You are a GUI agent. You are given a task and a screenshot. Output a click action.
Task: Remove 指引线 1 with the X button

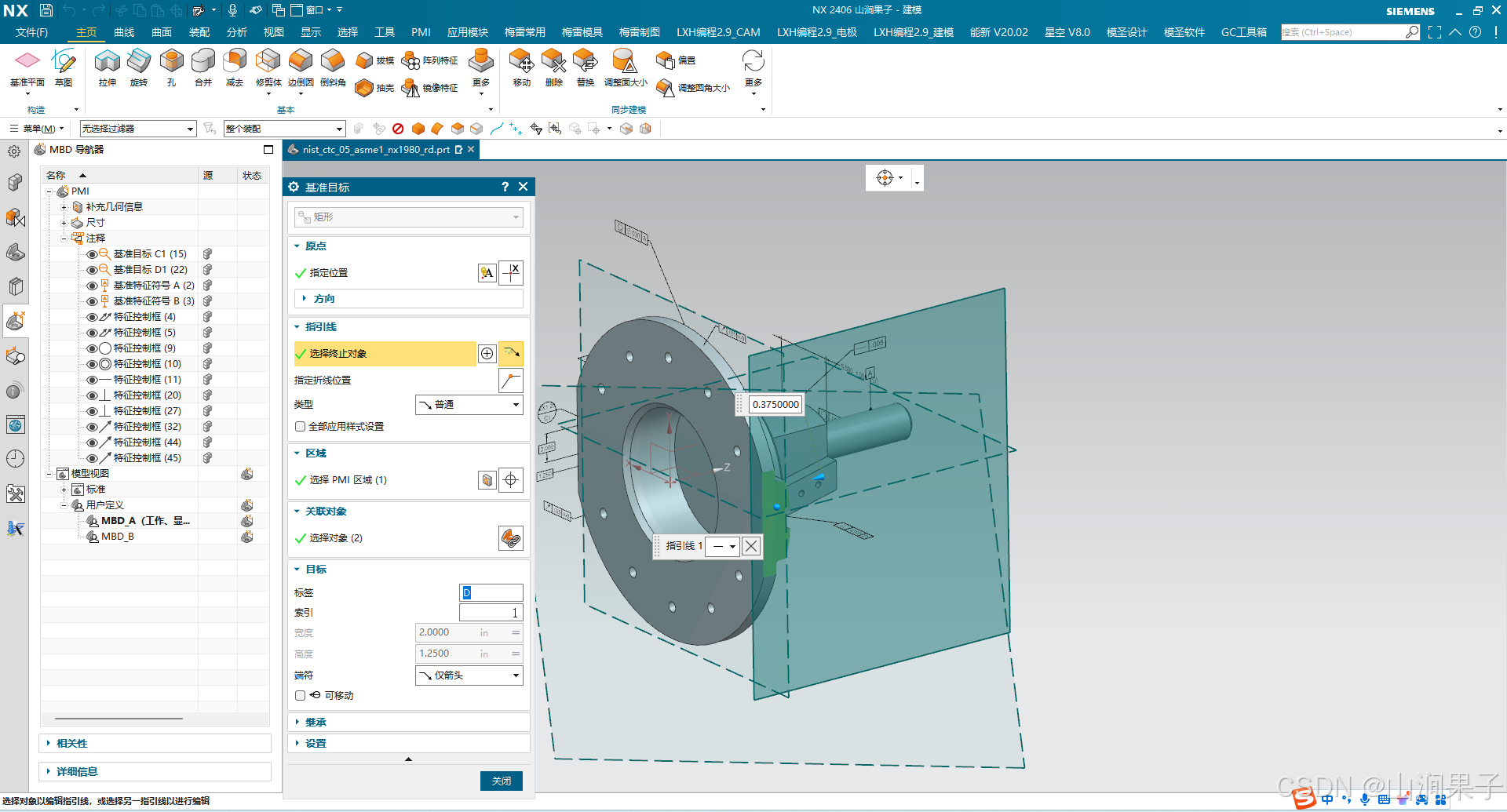click(x=751, y=546)
